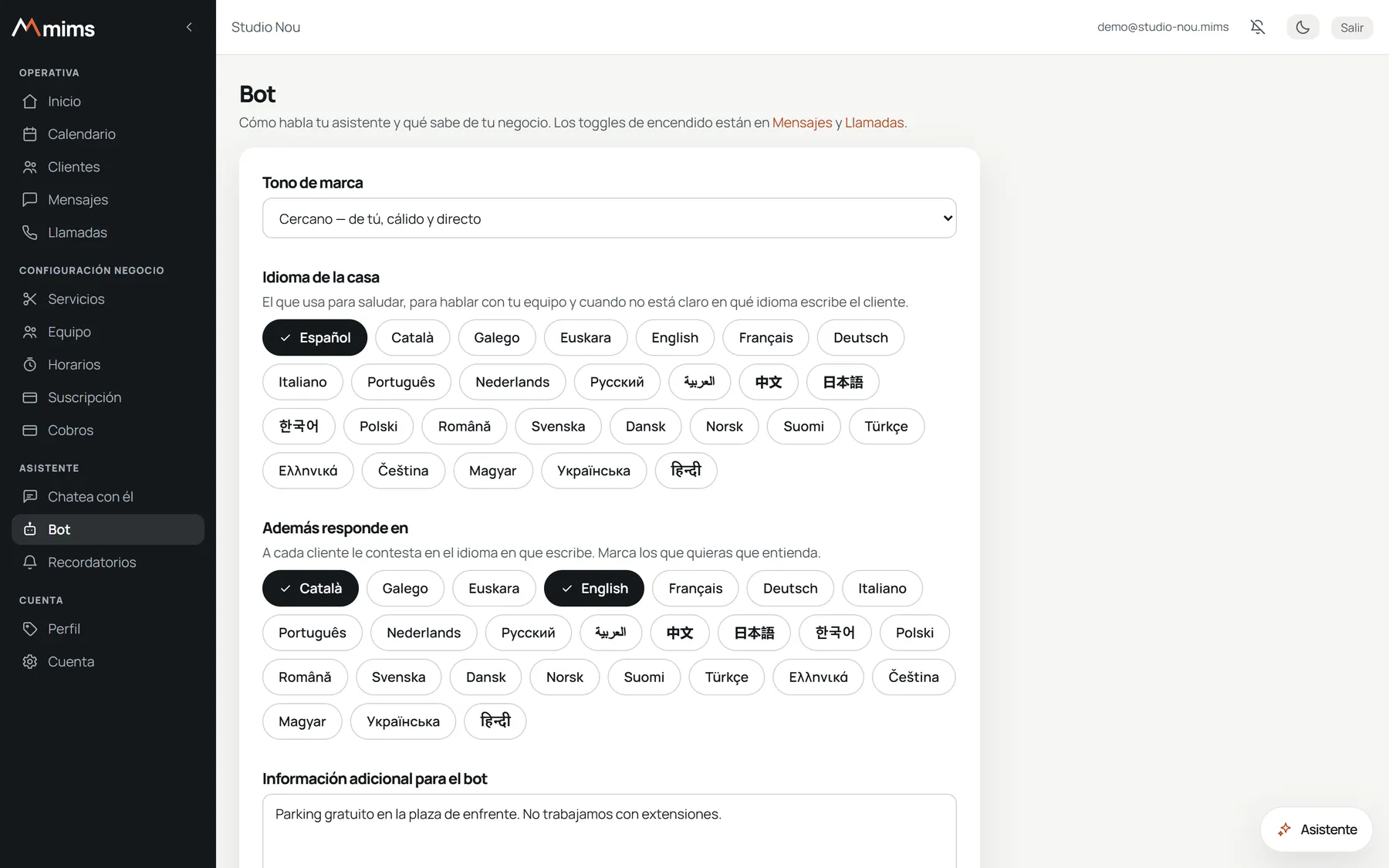The height and width of the screenshot is (868, 1389).
Task: Click the Perfil tag icon
Action: [30, 629]
